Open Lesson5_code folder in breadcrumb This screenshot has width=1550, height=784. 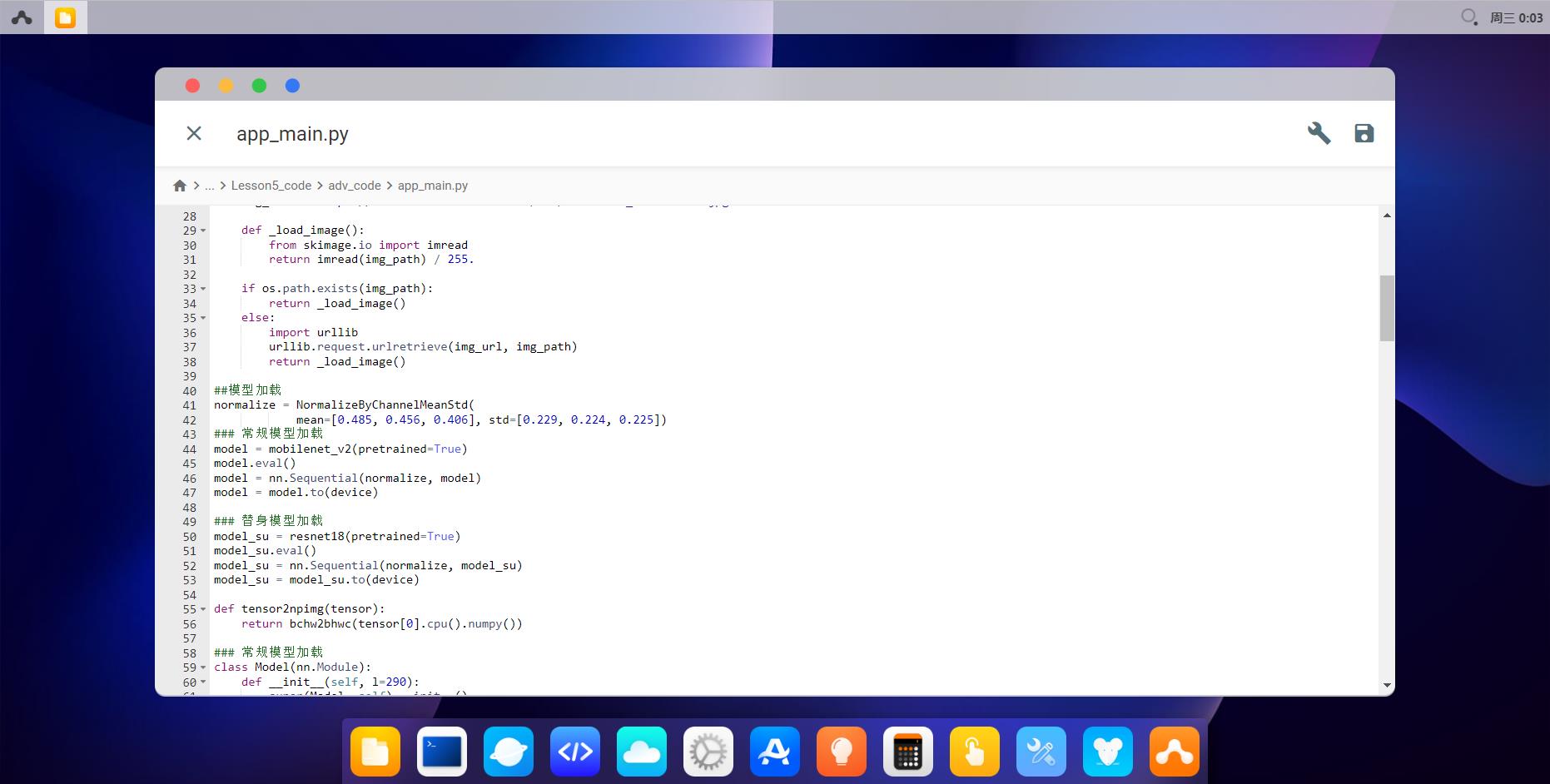click(x=271, y=186)
